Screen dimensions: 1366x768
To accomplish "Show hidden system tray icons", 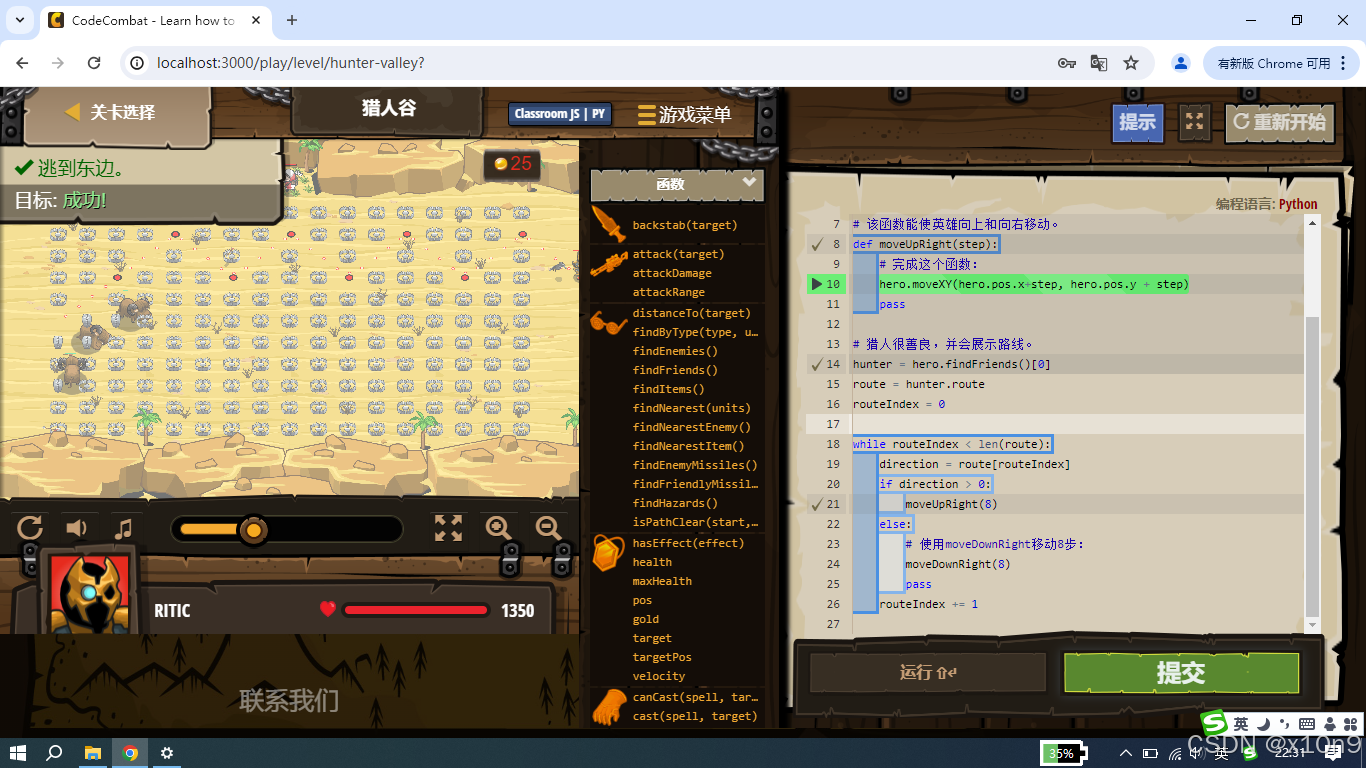I will point(1126,753).
